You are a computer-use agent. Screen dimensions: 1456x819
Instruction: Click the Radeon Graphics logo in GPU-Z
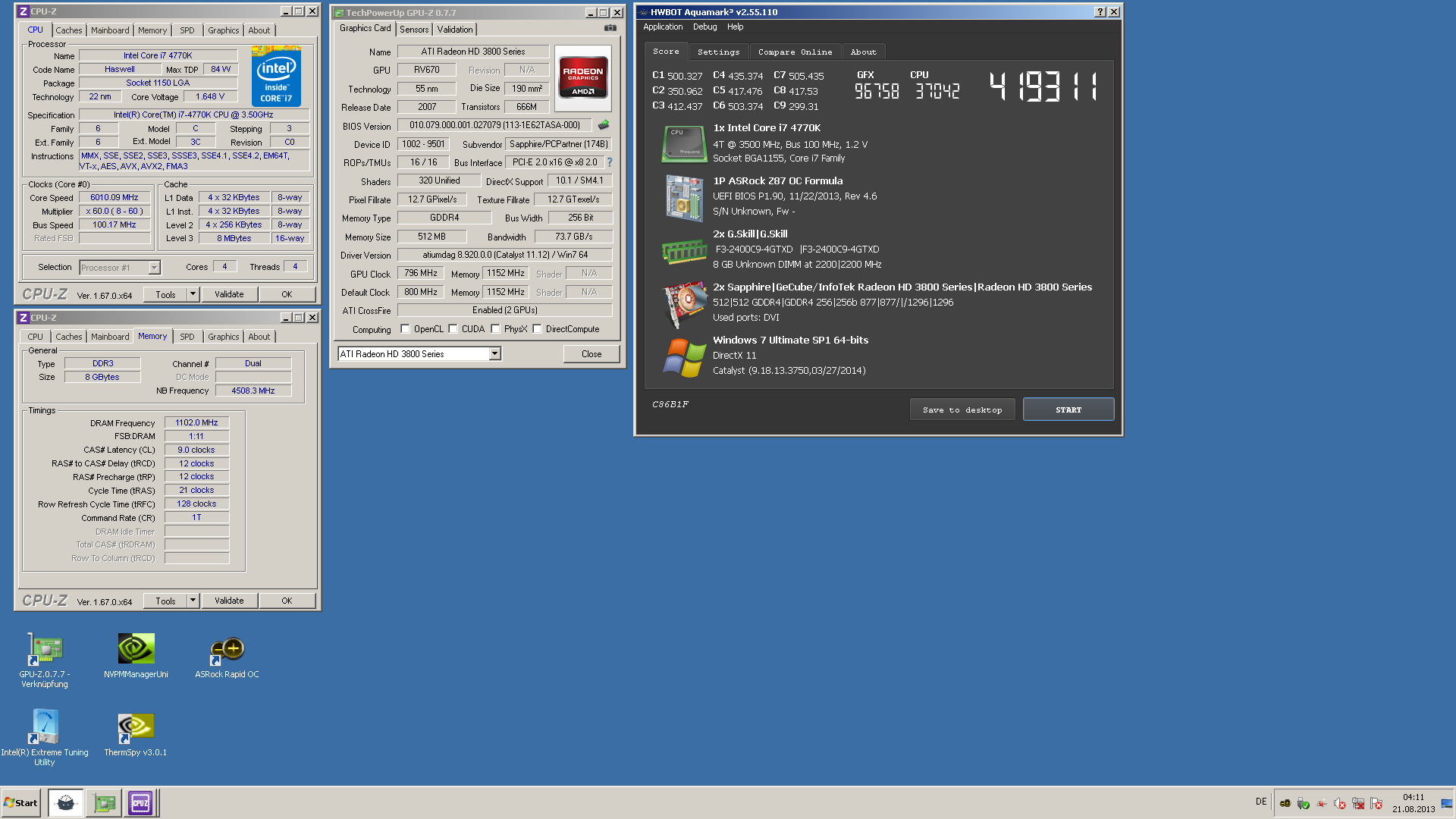point(582,80)
